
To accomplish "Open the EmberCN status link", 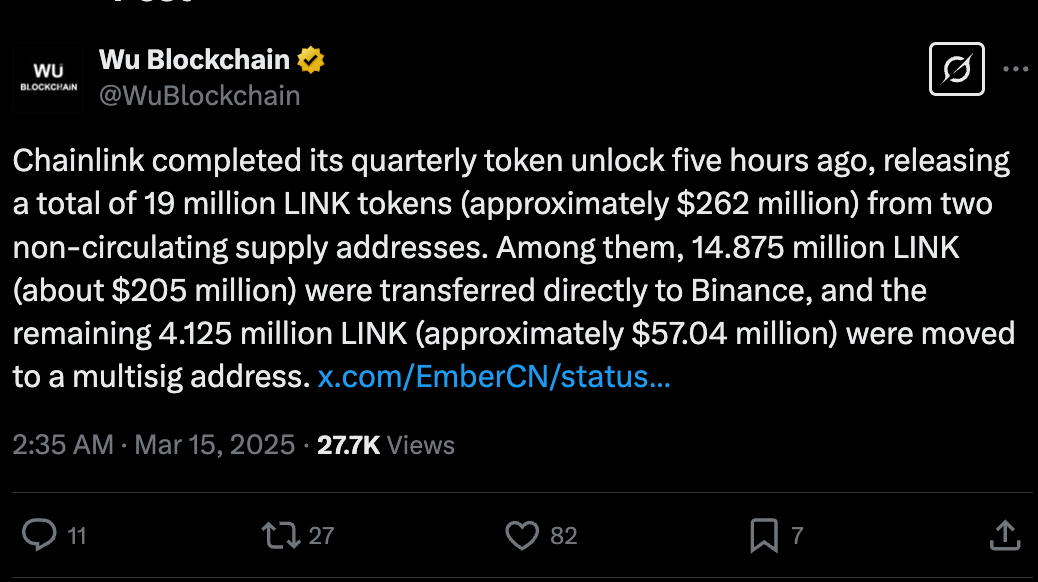I will [495, 376].
